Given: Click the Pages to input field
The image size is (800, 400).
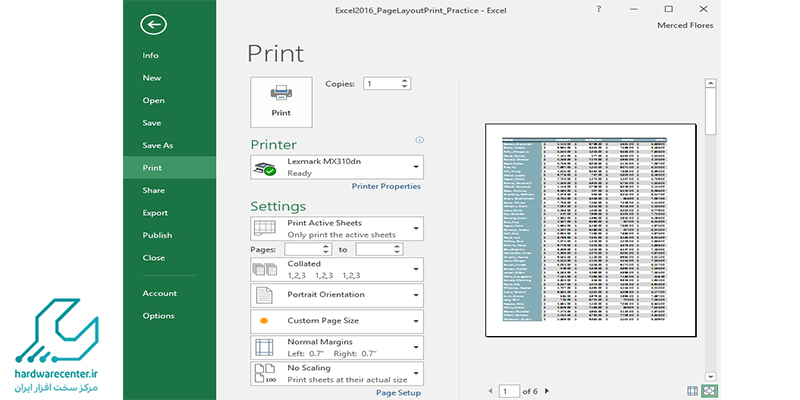Looking at the screenshot, I should (x=375, y=249).
